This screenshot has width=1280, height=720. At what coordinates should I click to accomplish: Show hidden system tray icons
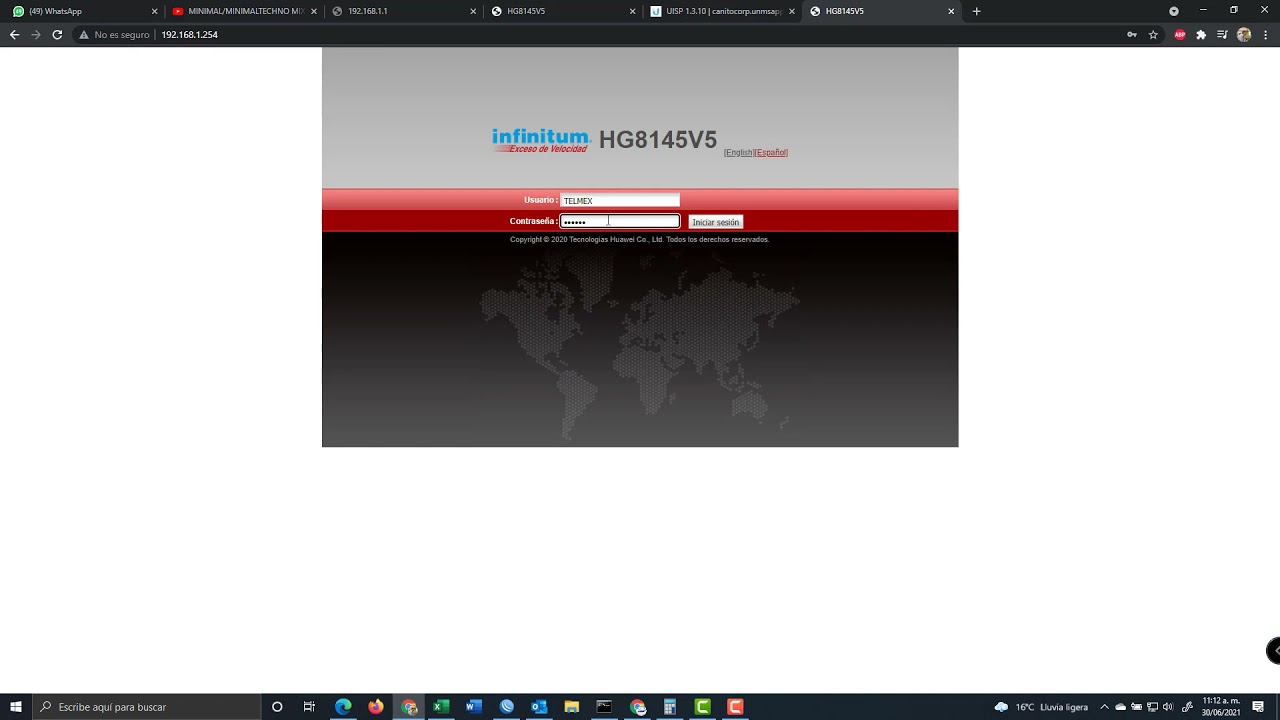[x=1104, y=707]
